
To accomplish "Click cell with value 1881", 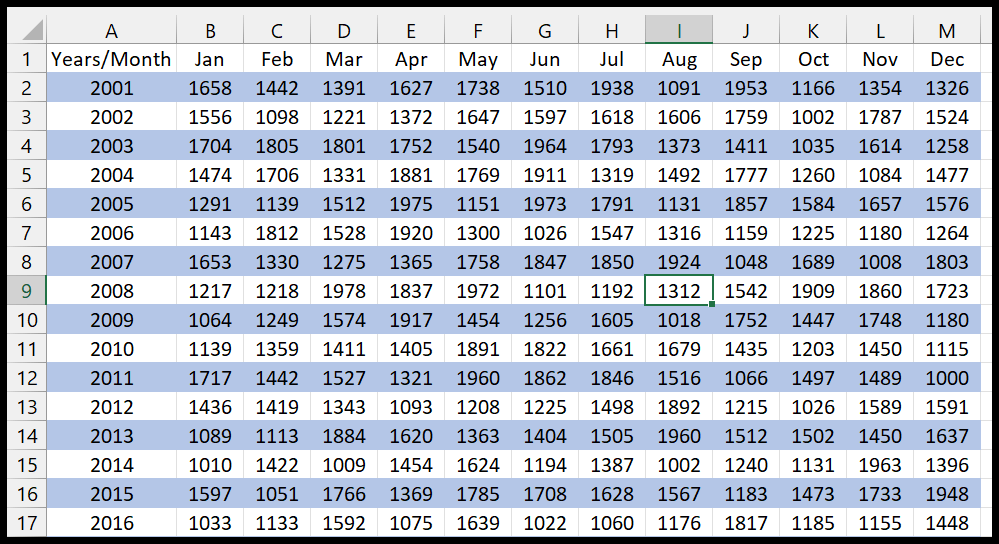I will [411, 175].
